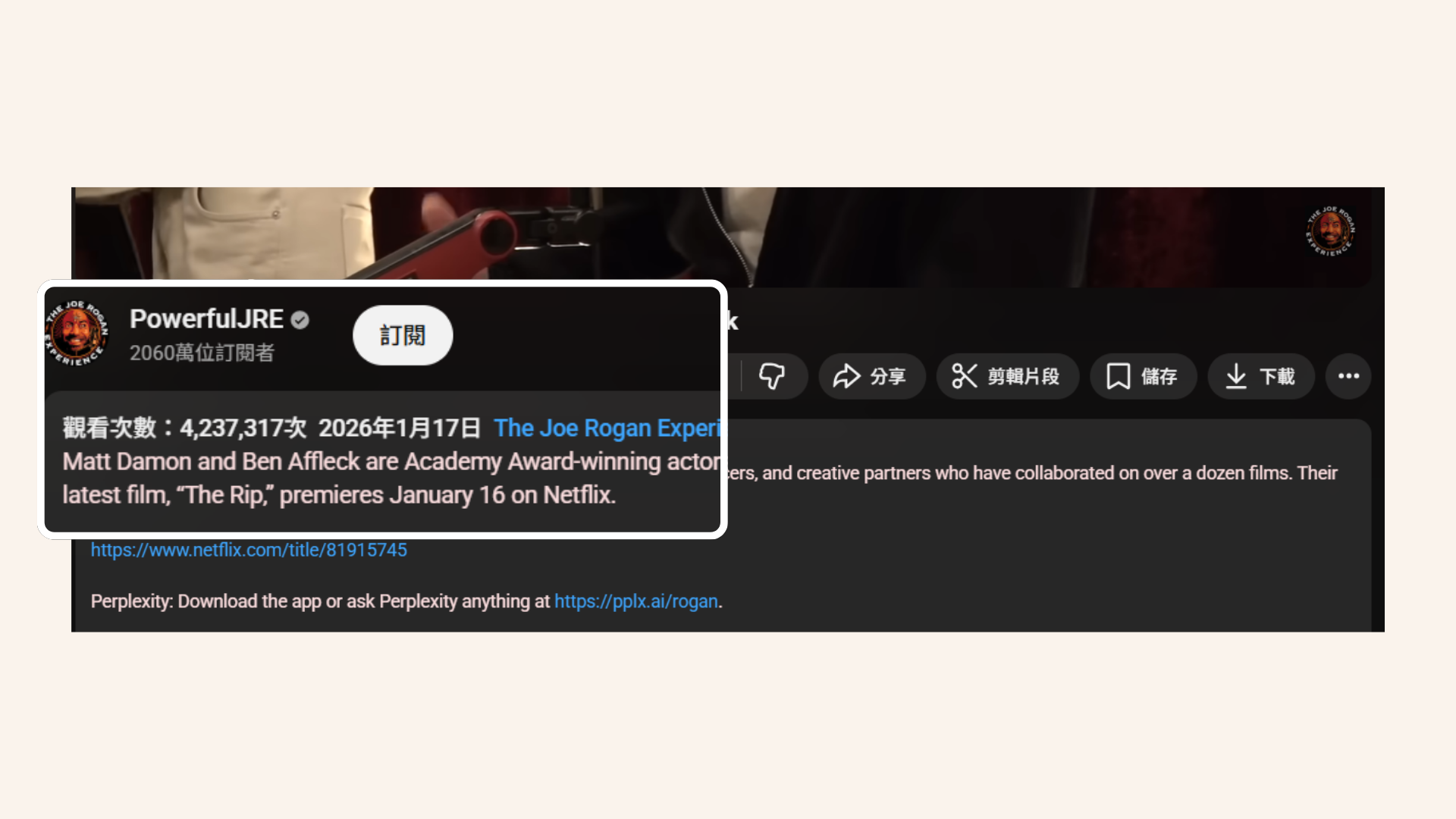The height and width of the screenshot is (819, 1456).
Task: Subscribe using the 訂閱 button
Action: [x=403, y=335]
